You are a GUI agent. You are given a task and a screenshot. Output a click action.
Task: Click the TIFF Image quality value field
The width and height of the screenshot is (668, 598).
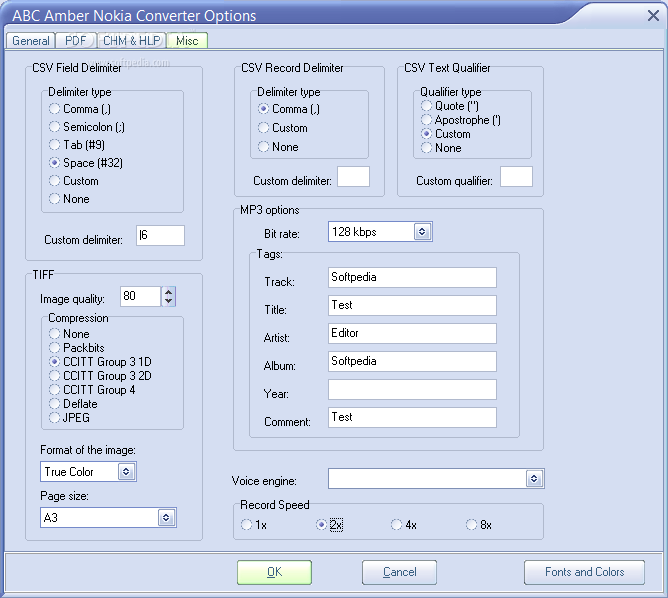(x=140, y=296)
